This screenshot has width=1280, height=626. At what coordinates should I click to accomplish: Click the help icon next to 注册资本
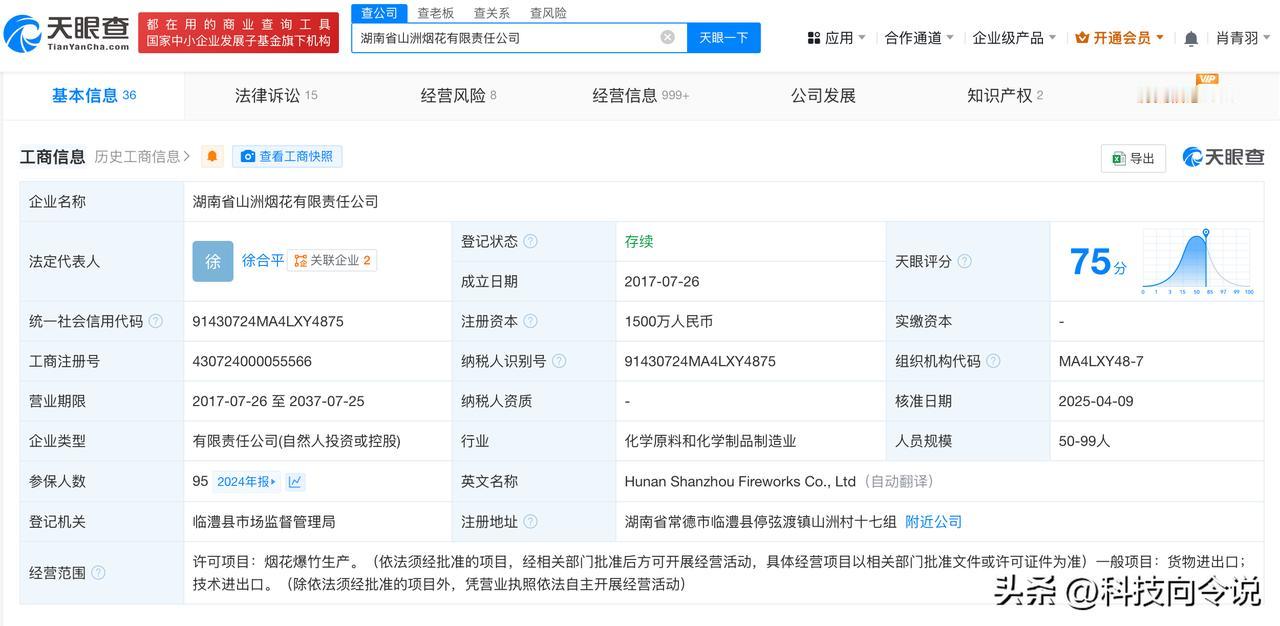530,321
